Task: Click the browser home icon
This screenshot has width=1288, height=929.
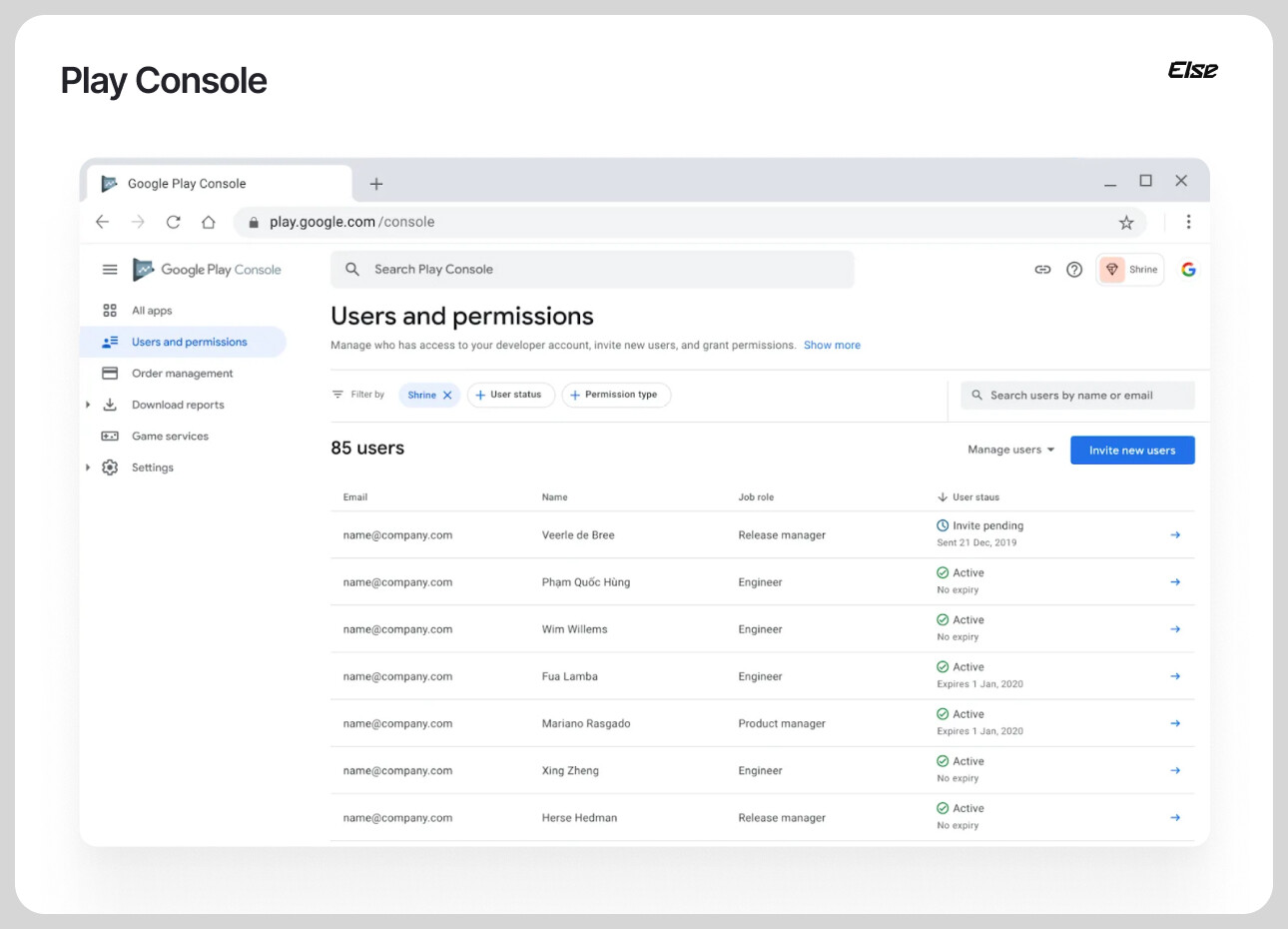Action: coord(208,222)
